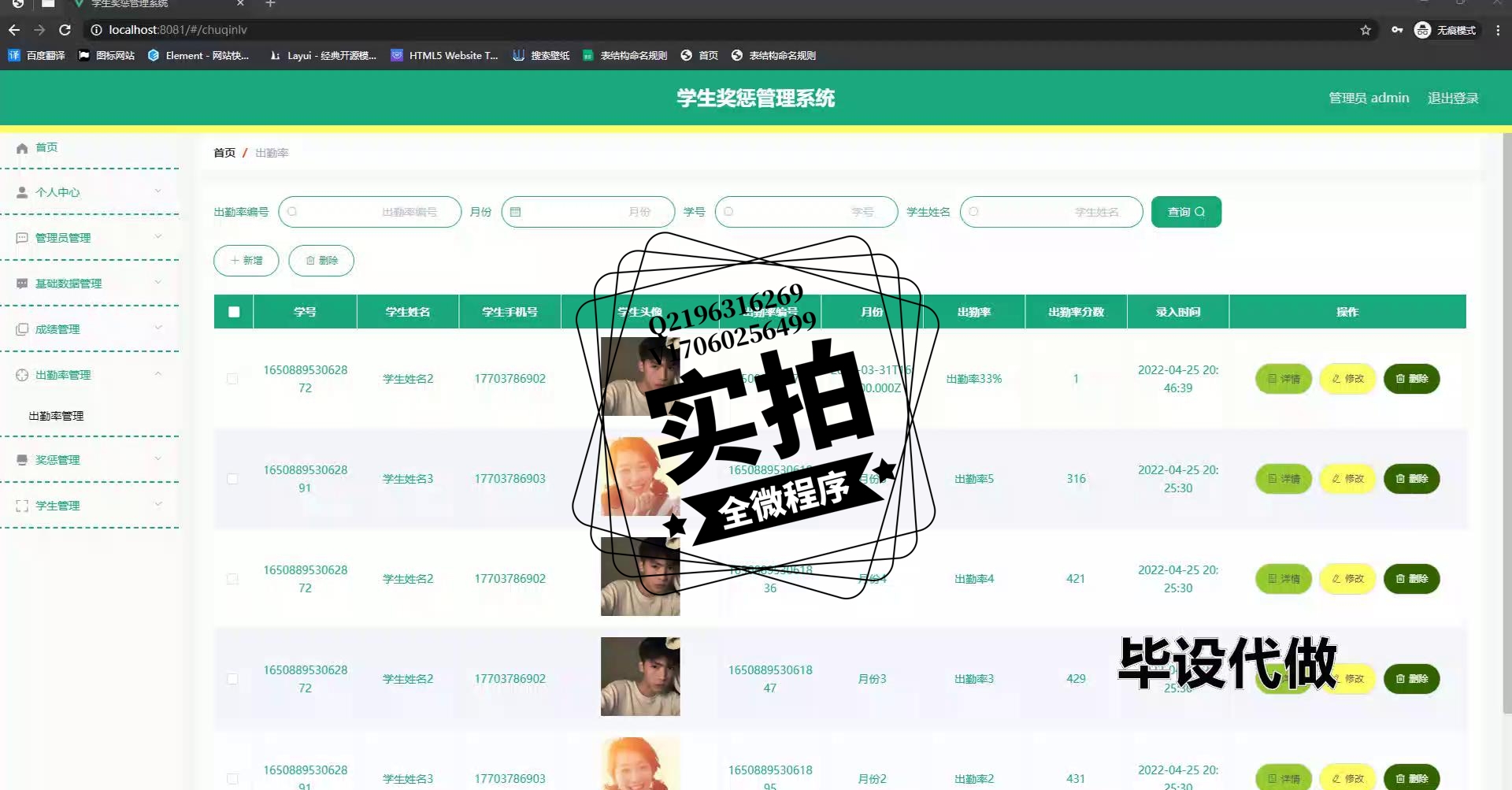
Task: Open 详情 for 出勤率分数 431 row
Action: tap(1284, 778)
